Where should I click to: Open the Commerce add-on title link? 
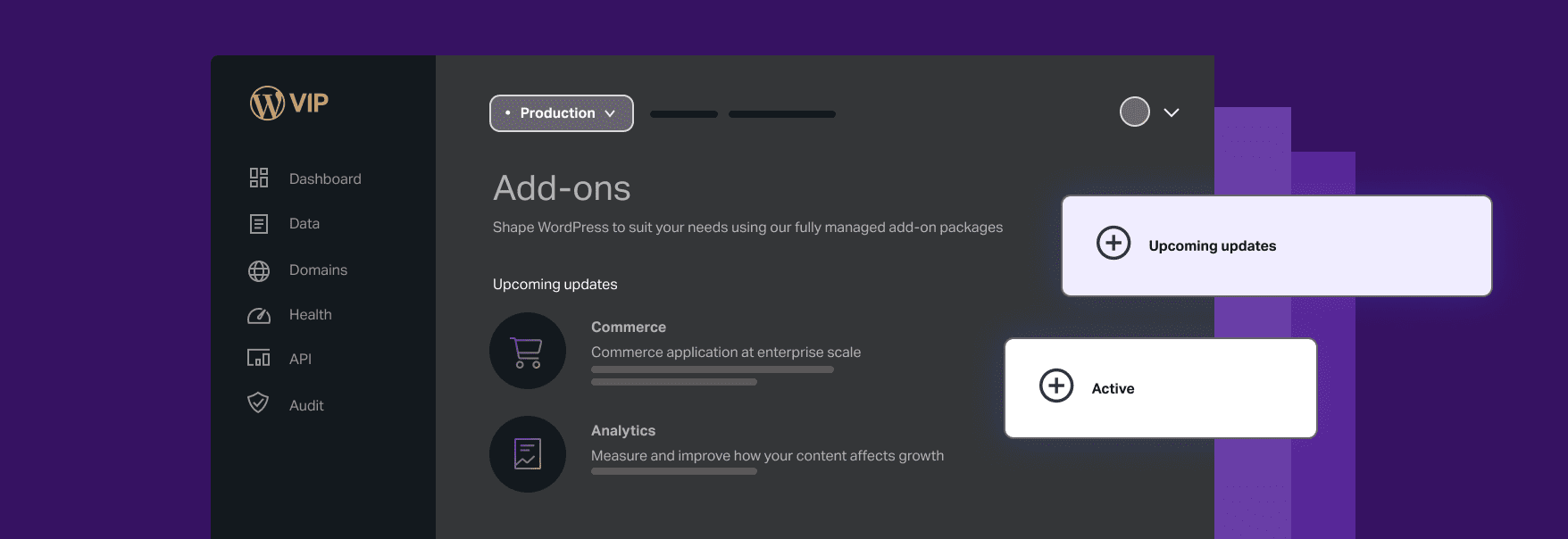(629, 328)
